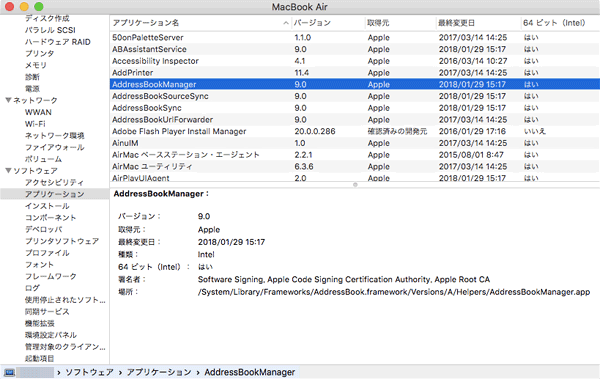The width and height of the screenshot is (600, 379).
Task: Select the AirPlayUIAgent row
Action: point(355,178)
